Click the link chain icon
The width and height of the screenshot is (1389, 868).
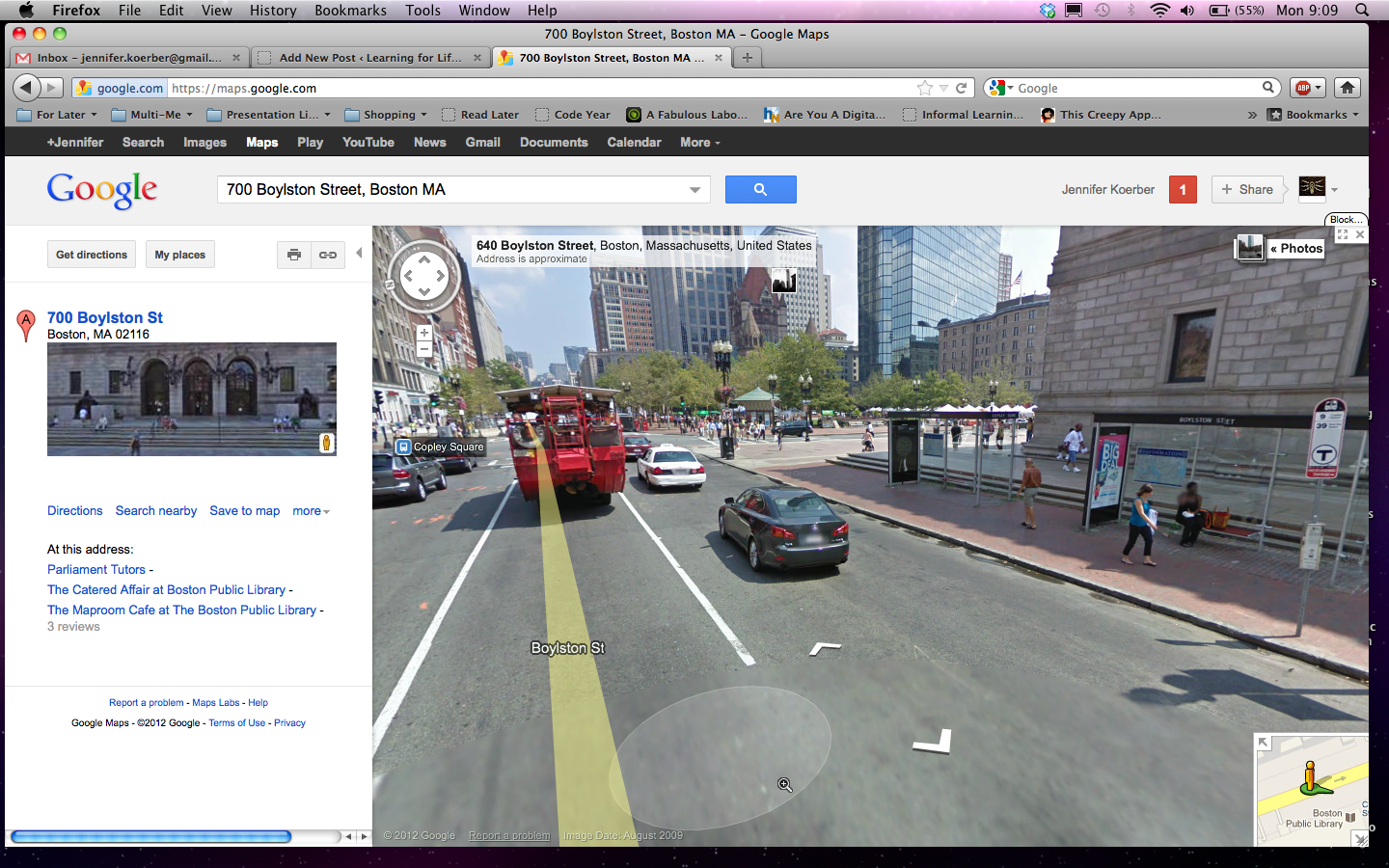(328, 255)
